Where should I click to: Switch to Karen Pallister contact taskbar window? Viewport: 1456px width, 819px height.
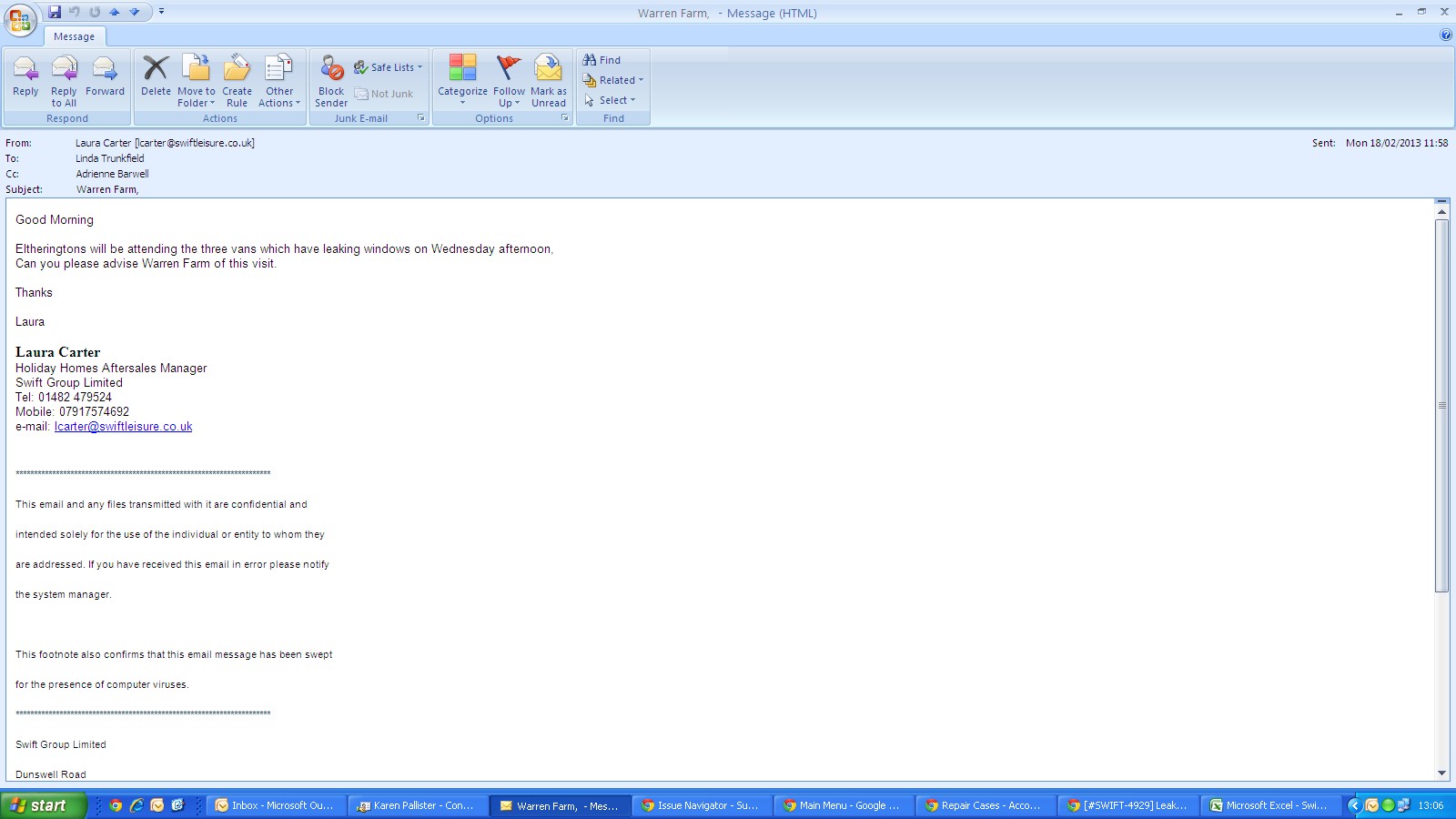pyautogui.click(x=418, y=805)
